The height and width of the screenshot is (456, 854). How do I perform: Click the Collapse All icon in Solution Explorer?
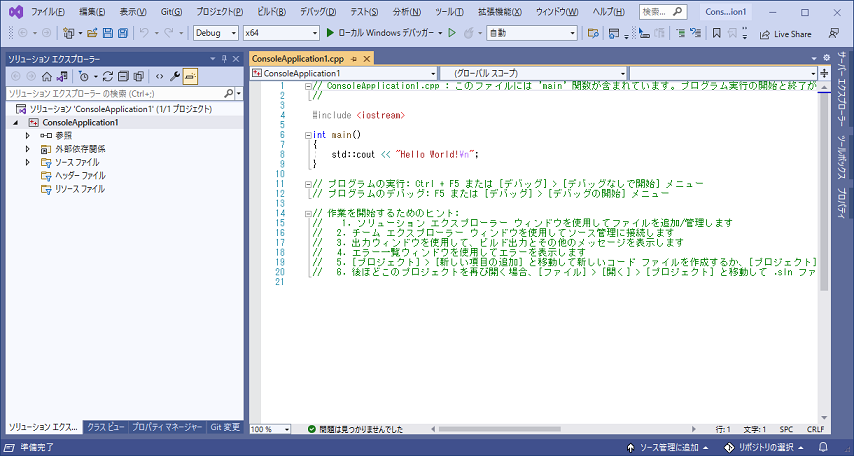click(x=124, y=76)
